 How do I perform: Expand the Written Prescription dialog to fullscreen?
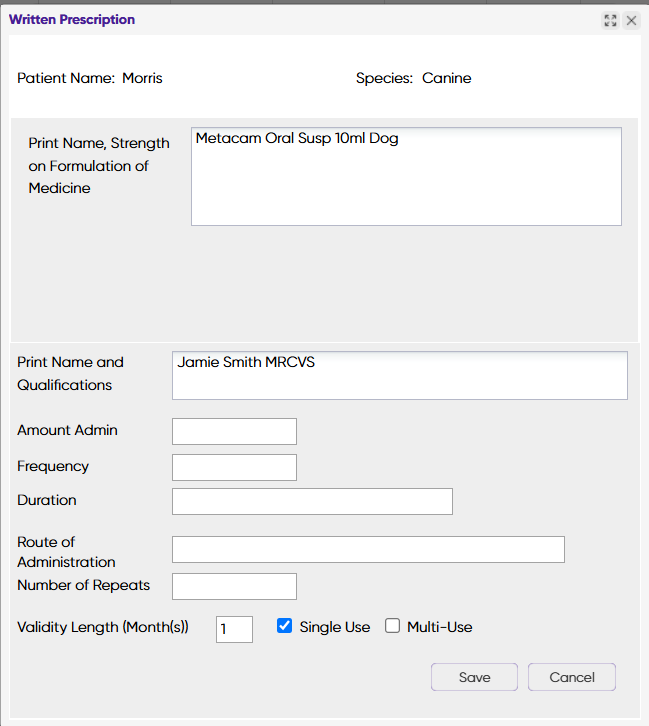(x=611, y=20)
